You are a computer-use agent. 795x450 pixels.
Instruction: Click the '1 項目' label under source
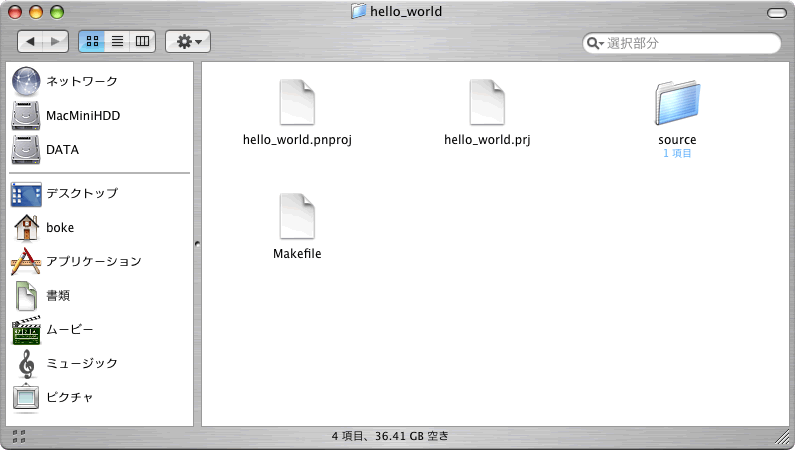pos(677,153)
